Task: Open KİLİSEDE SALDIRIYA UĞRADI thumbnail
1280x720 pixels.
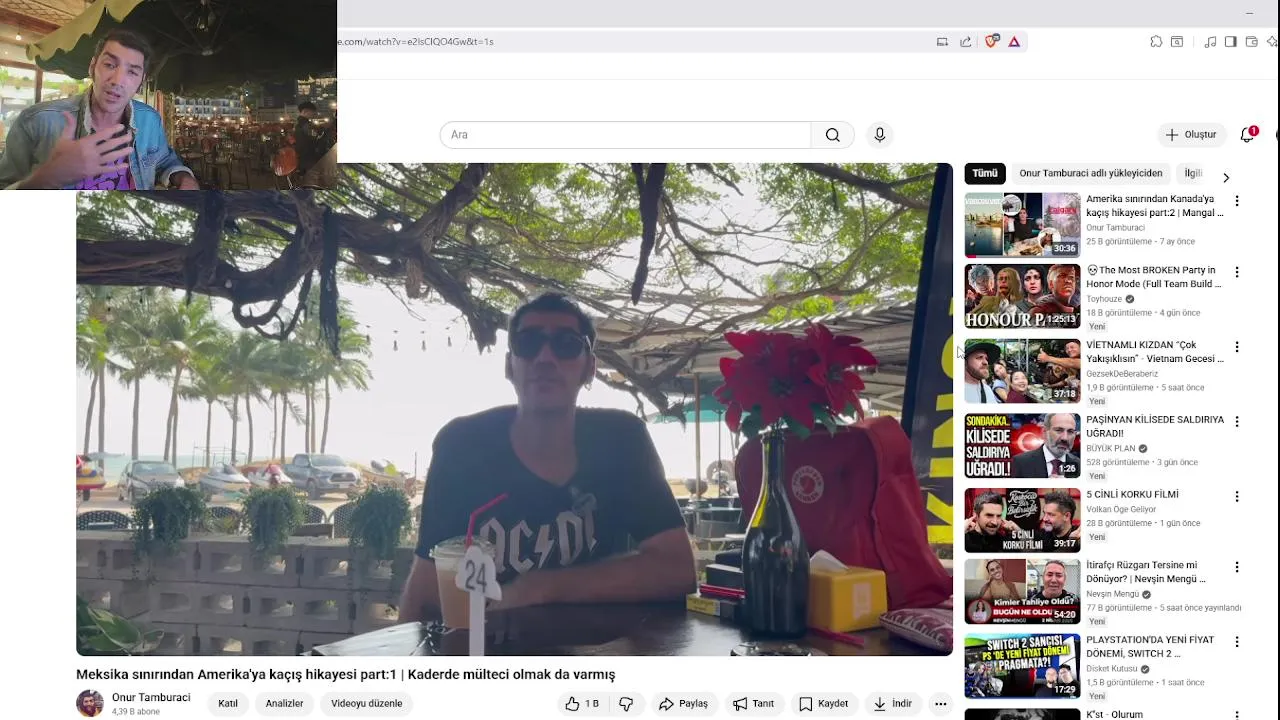Action: tap(1022, 446)
